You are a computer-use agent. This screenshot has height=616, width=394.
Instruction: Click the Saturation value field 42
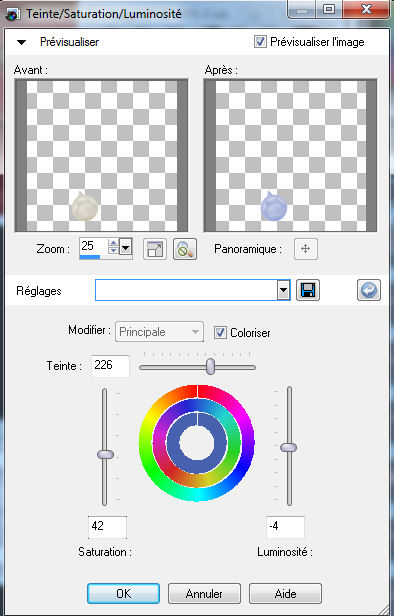point(107,527)
